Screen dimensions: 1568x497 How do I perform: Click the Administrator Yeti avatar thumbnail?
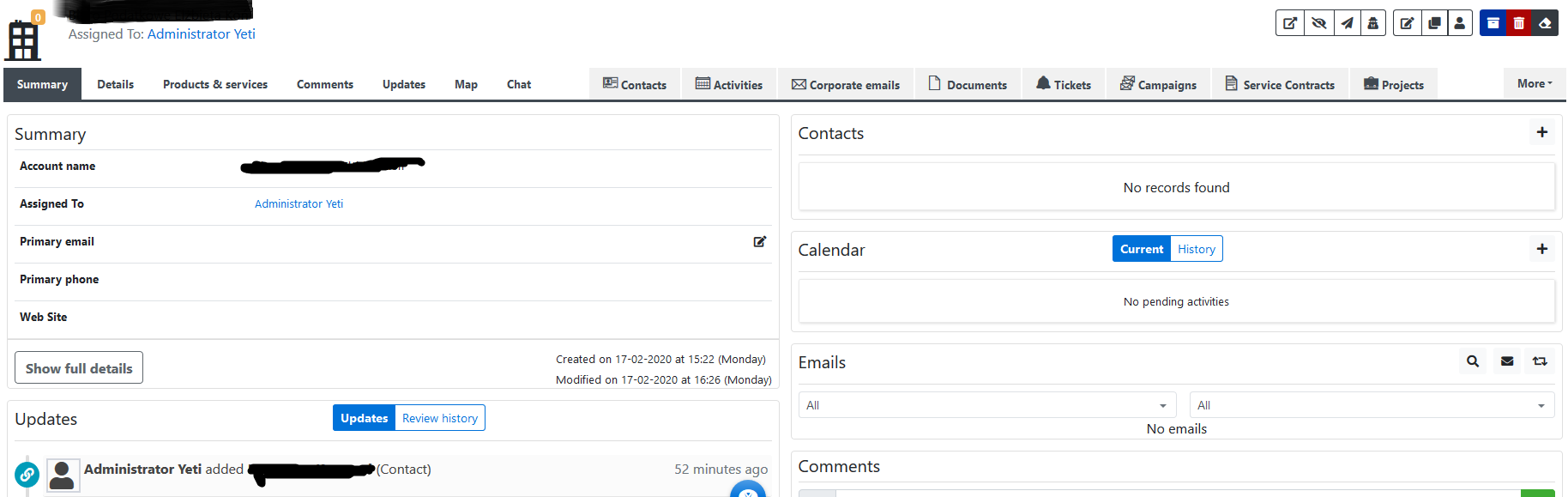click(x=63, y=475)
